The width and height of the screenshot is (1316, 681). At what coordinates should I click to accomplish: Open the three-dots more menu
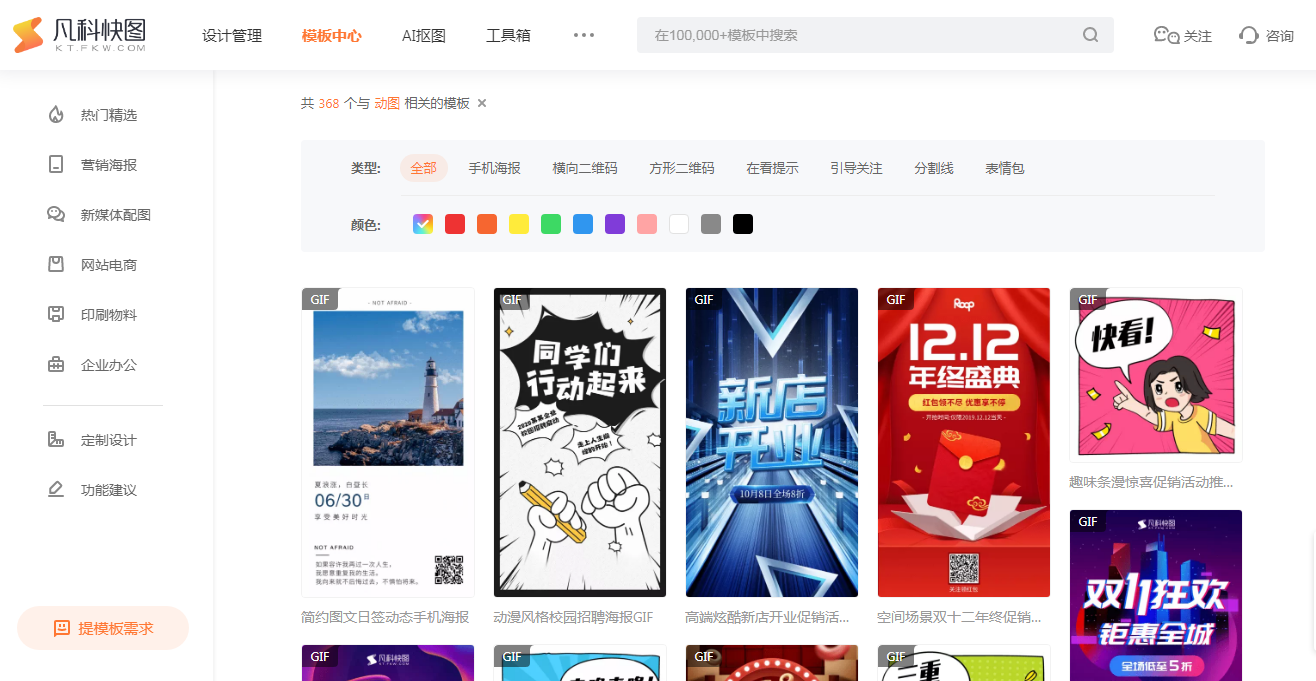584,35
